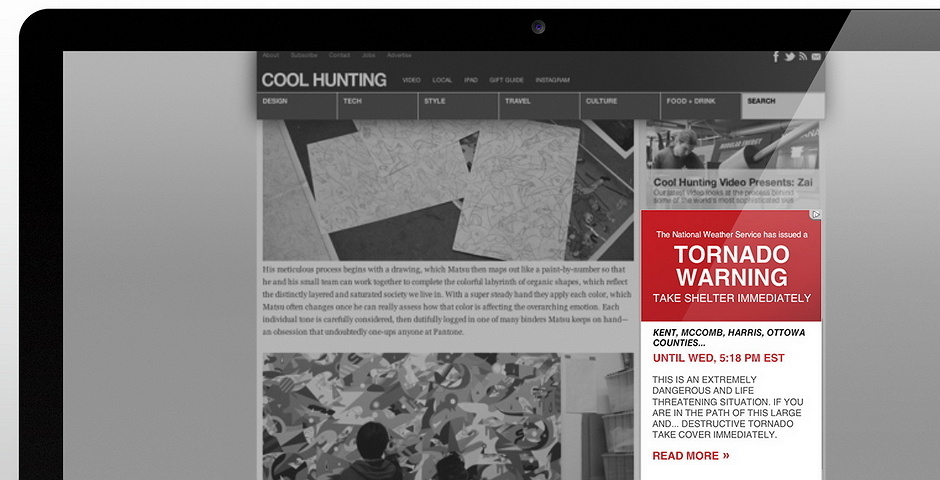Screen dimensions: 940x480
Task: Open the Cool Hunting Facebook page icon
Action: click(x=776, y=56)
